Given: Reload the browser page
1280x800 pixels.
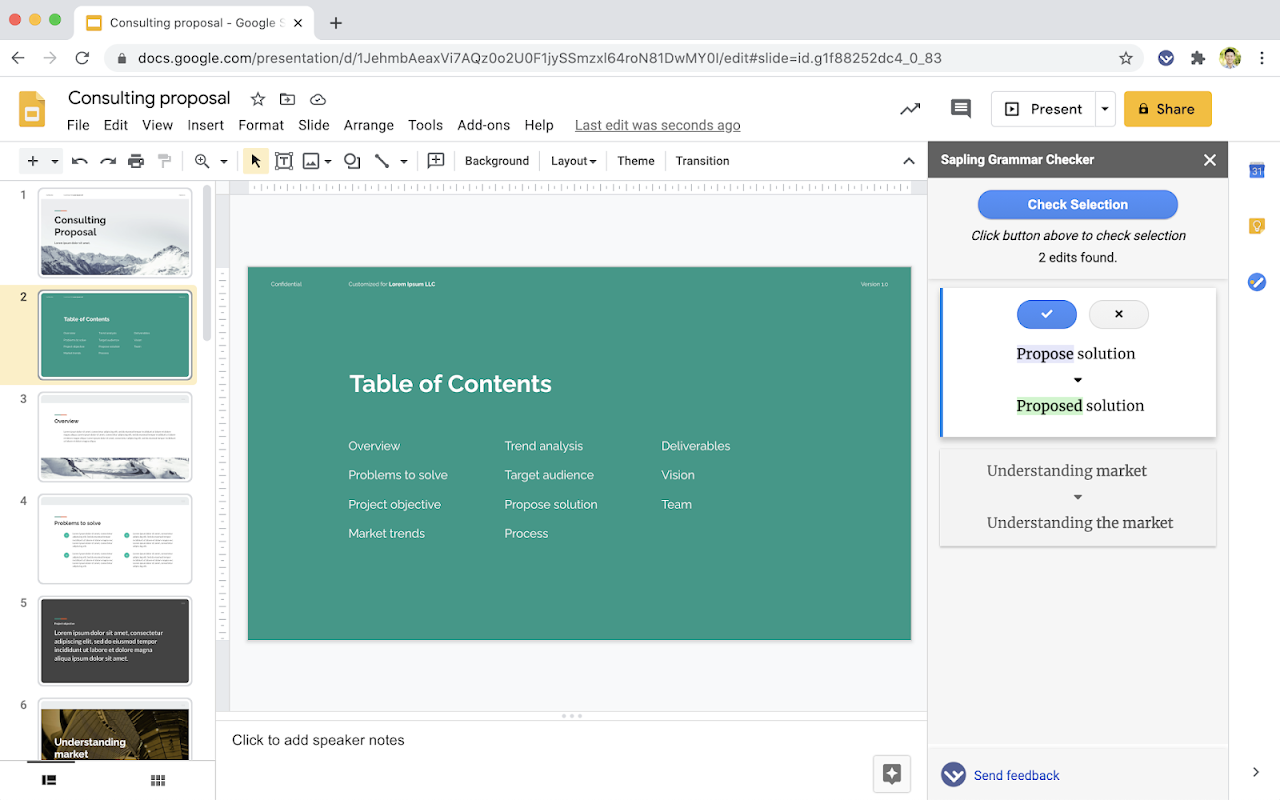Looking at the screenshot, I should click(x=82, y=58).
